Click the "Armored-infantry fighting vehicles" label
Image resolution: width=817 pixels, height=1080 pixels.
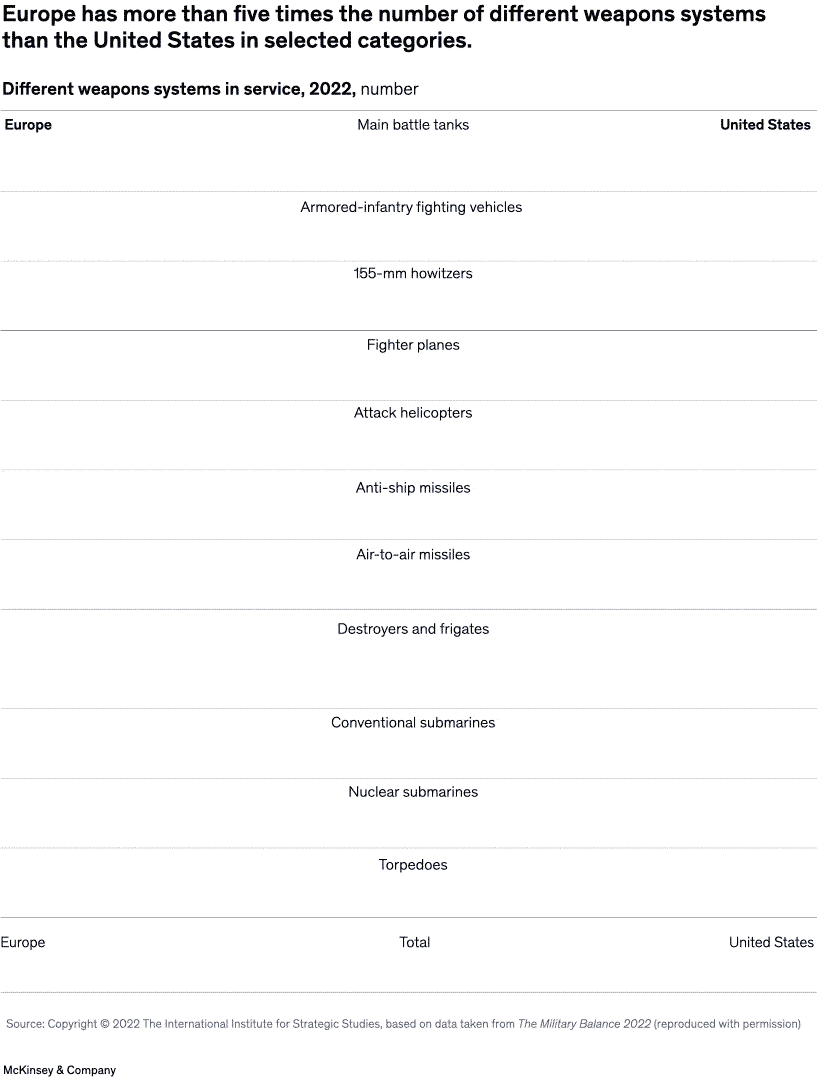(x=411, y=207)
